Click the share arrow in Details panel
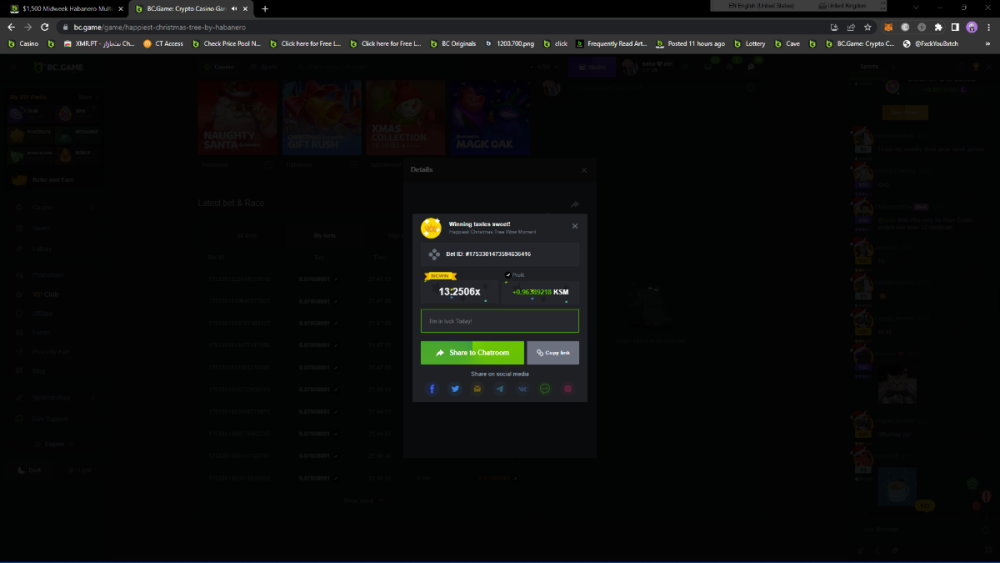The width and height of the screenshot is (1000, 563). (575, 204)
